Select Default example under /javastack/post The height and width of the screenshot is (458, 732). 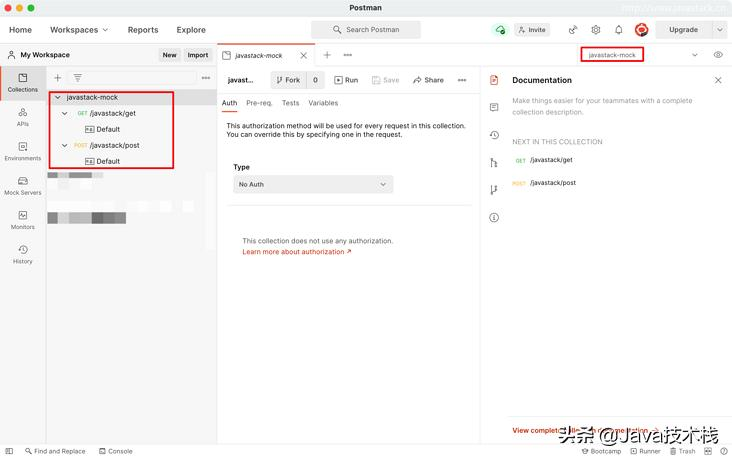pos(102,161)
